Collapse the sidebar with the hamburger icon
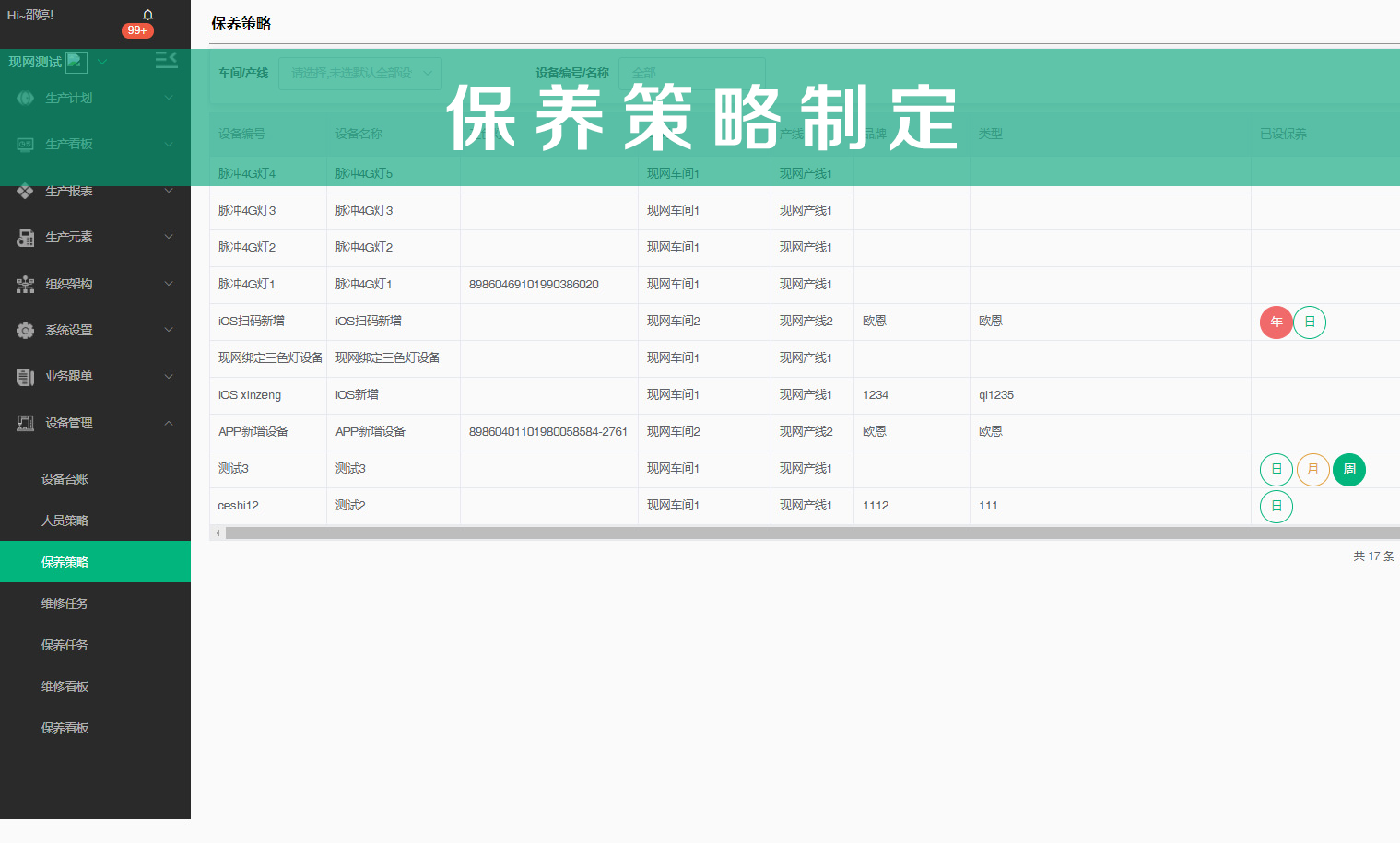 166,58
